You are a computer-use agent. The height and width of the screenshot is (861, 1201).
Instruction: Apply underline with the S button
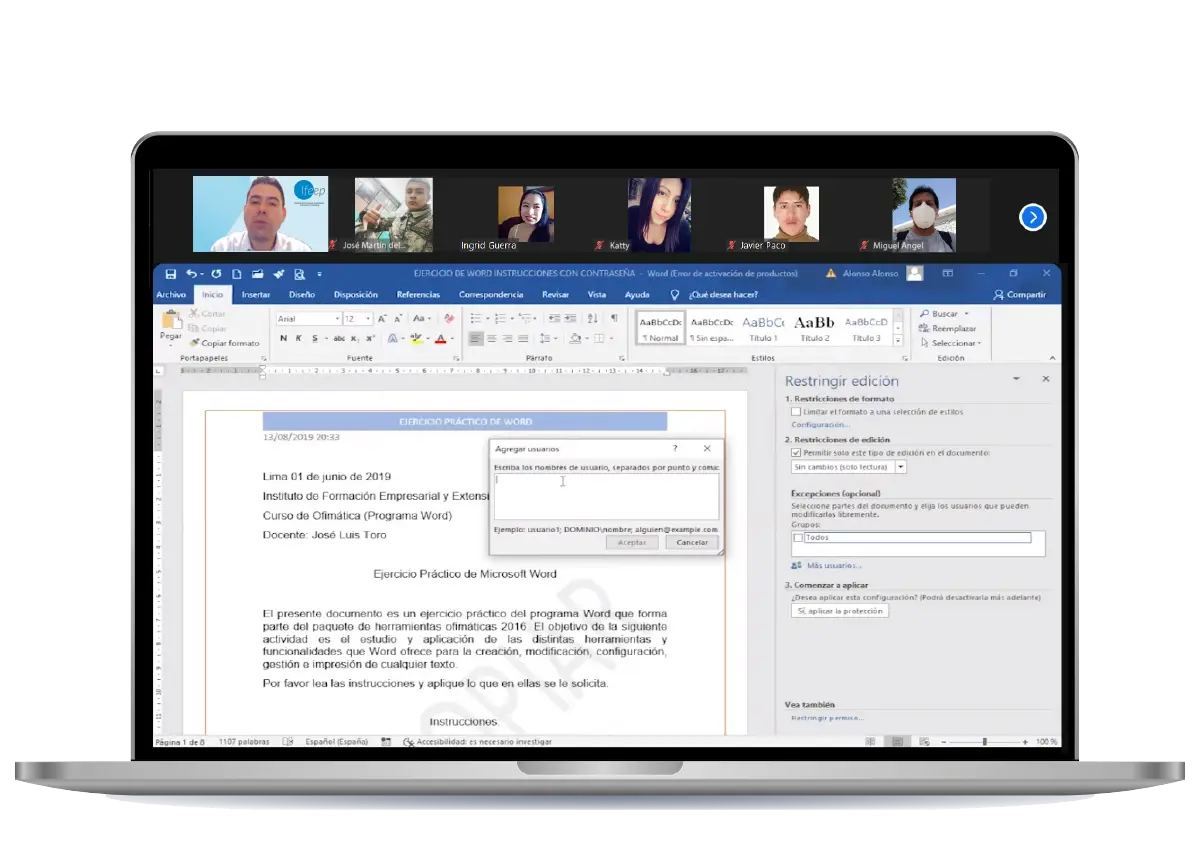[x=314, y=339]
